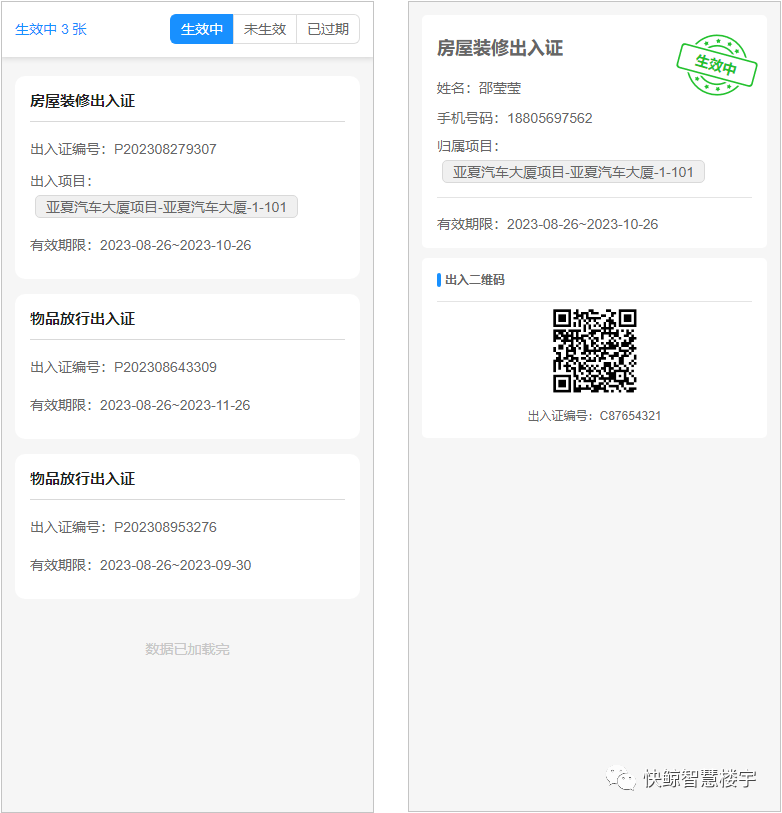Open the 物品放行出入证 card numbered P202308643309

pyautogui.click(x=187, y=365)
